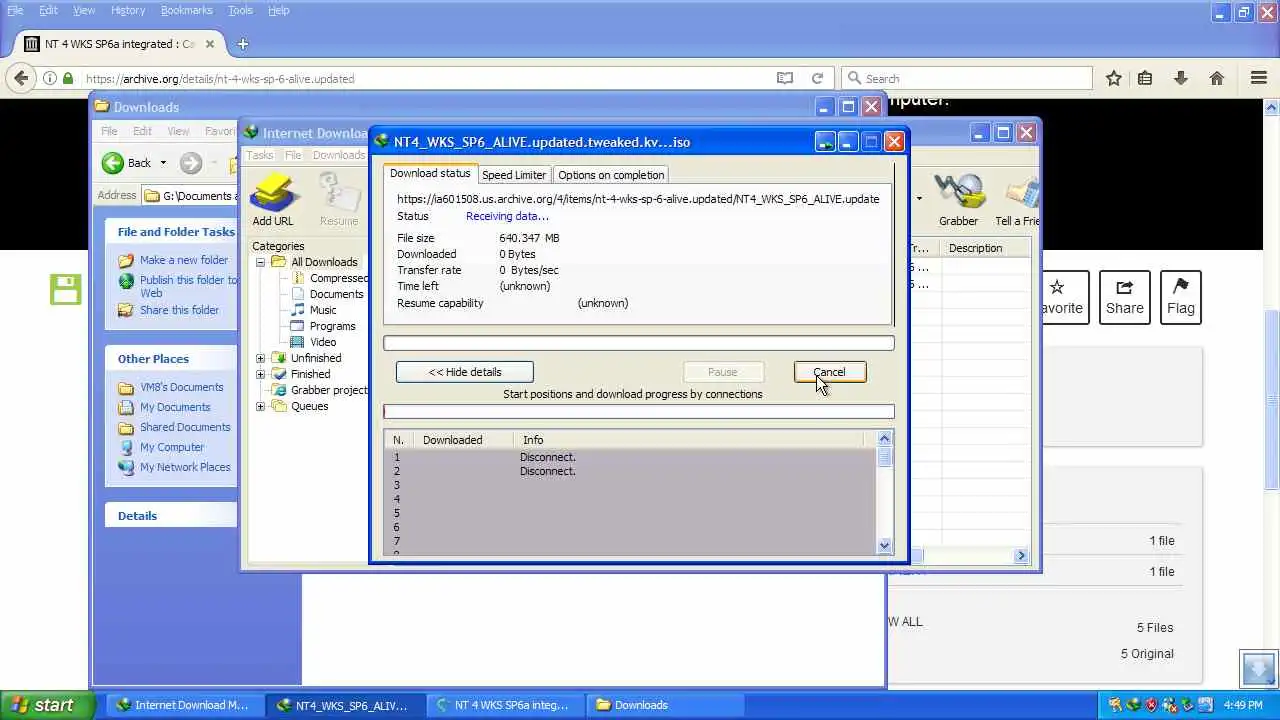Click Hide details button
The image size is (1280, 720).
465,372
